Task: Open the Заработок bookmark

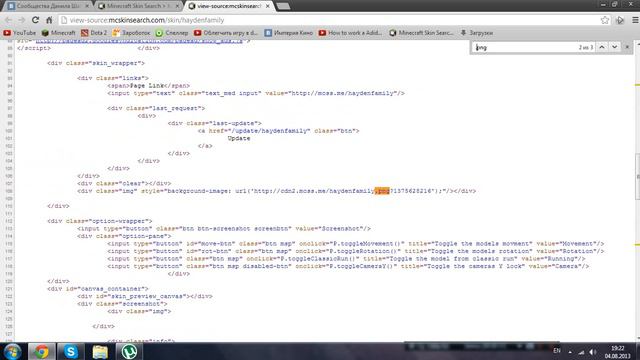Action: (131, 33)
